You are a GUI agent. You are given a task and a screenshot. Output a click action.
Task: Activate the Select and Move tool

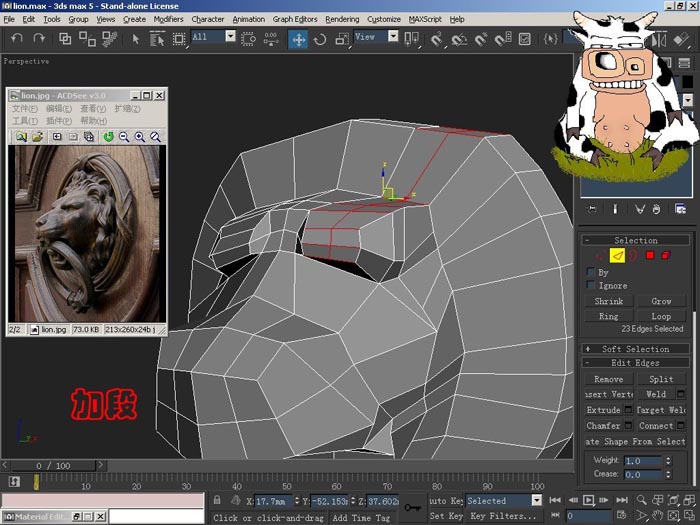tap(298, 39)
